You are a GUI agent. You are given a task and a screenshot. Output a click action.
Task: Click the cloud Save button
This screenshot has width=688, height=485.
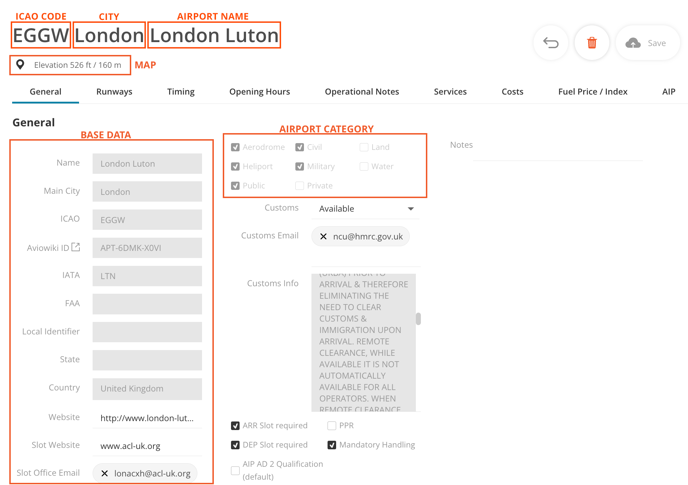click(x=648, y=43)
